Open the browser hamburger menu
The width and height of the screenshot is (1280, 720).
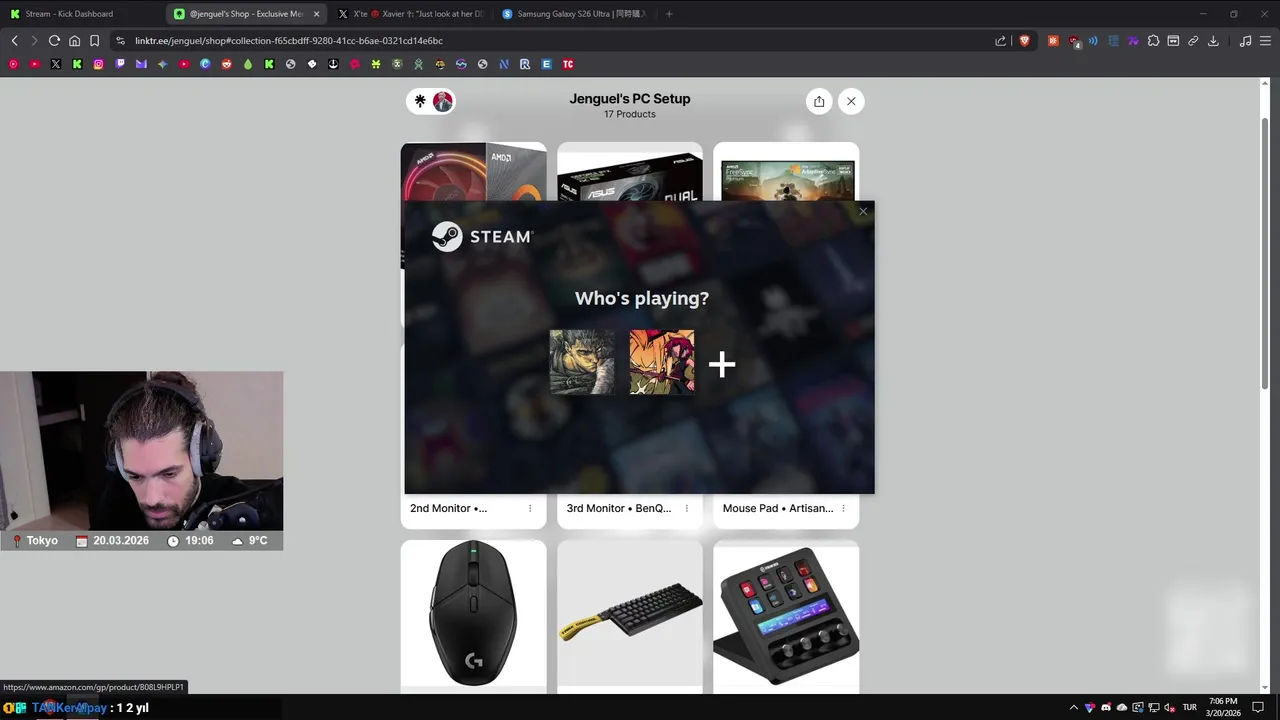[1265, 41]
